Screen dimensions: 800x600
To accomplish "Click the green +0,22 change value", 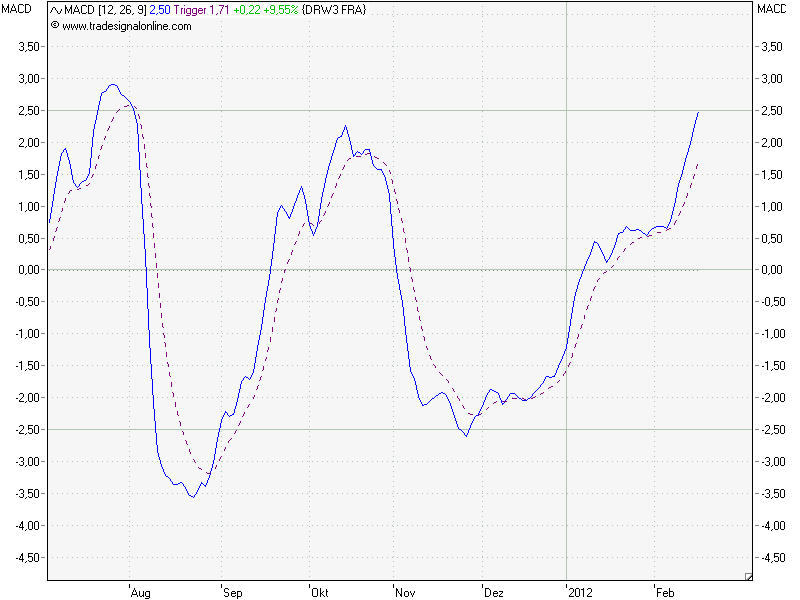I will (248, 10).
